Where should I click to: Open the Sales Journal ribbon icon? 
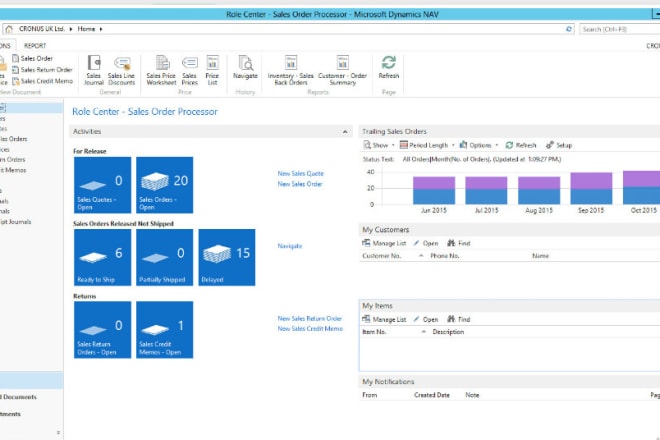(x=94, y=70)
